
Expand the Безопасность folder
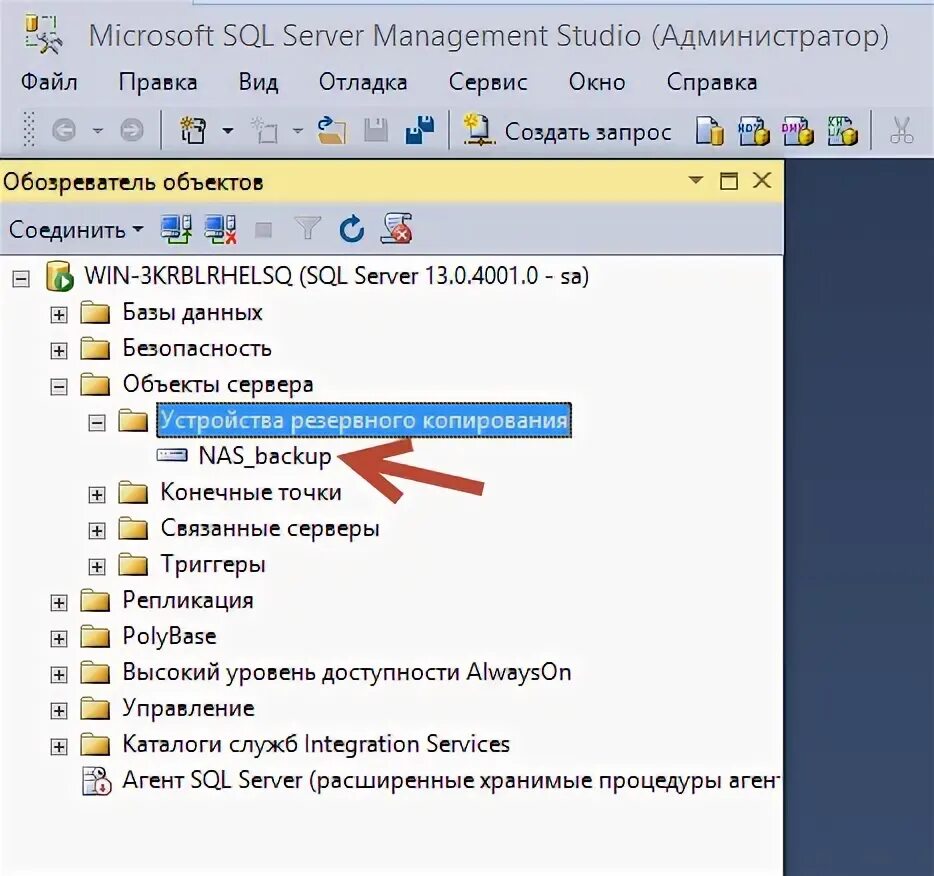[58, 350]
